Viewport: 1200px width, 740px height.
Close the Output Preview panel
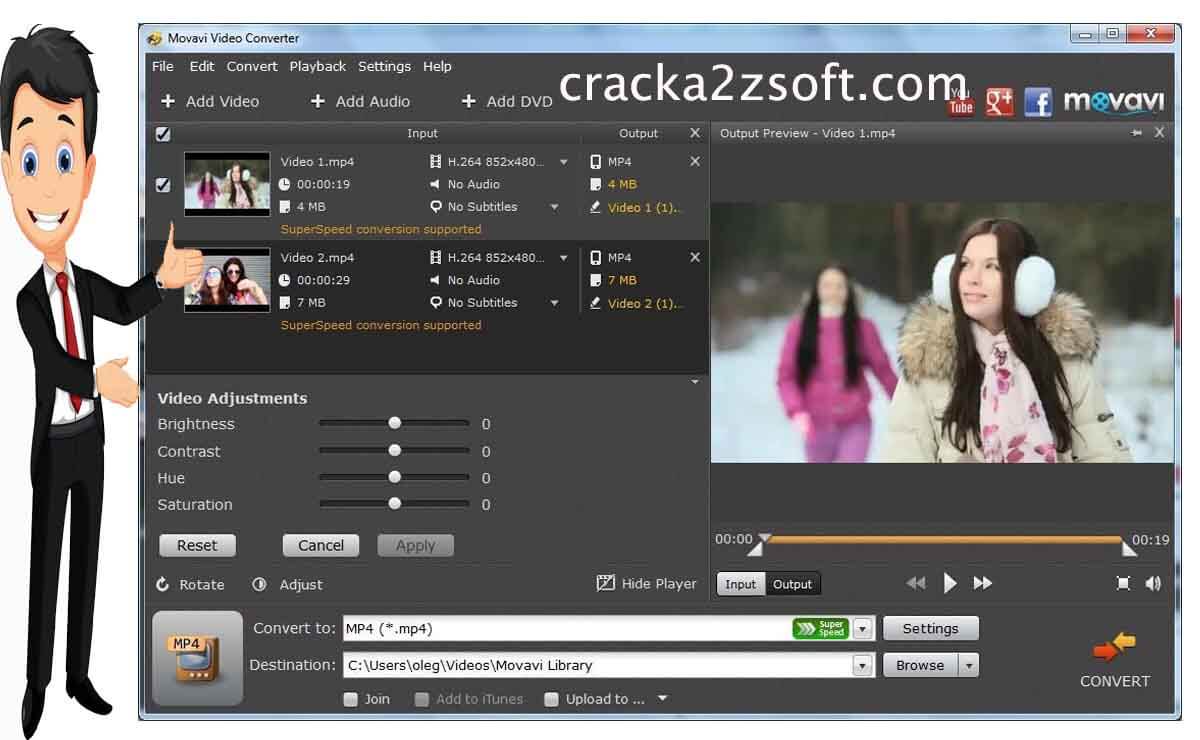pyautogui.click(x=1159, y=133)
